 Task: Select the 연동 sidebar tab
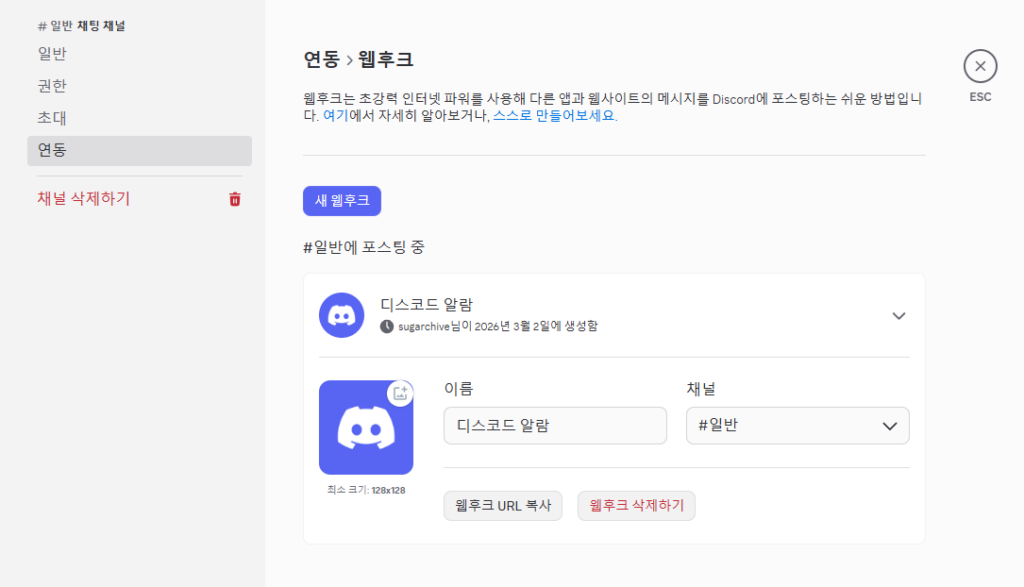52,150
